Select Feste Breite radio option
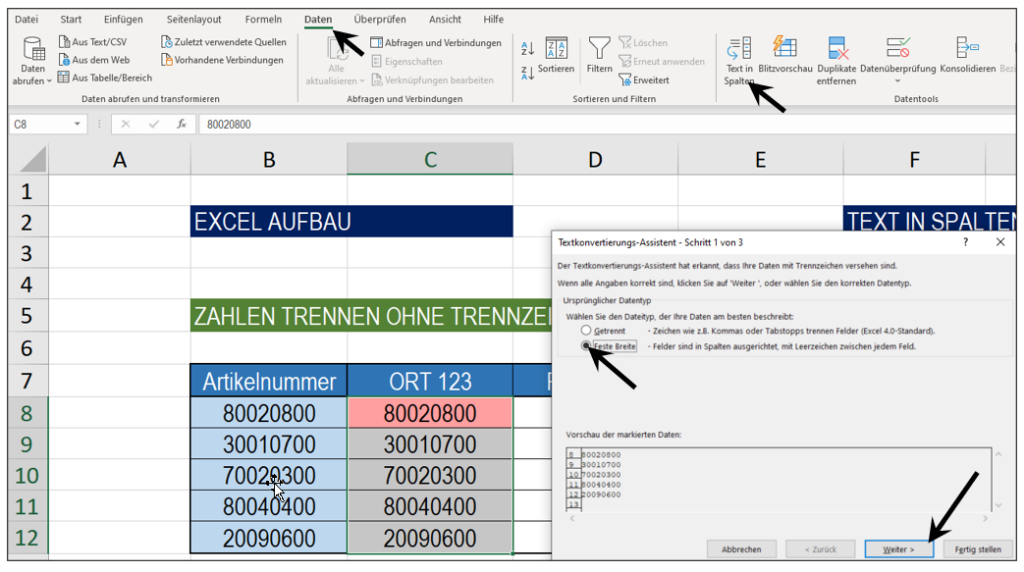This screenshot has width=1024, height=572. pyautogui.click(x=586, y=346)
